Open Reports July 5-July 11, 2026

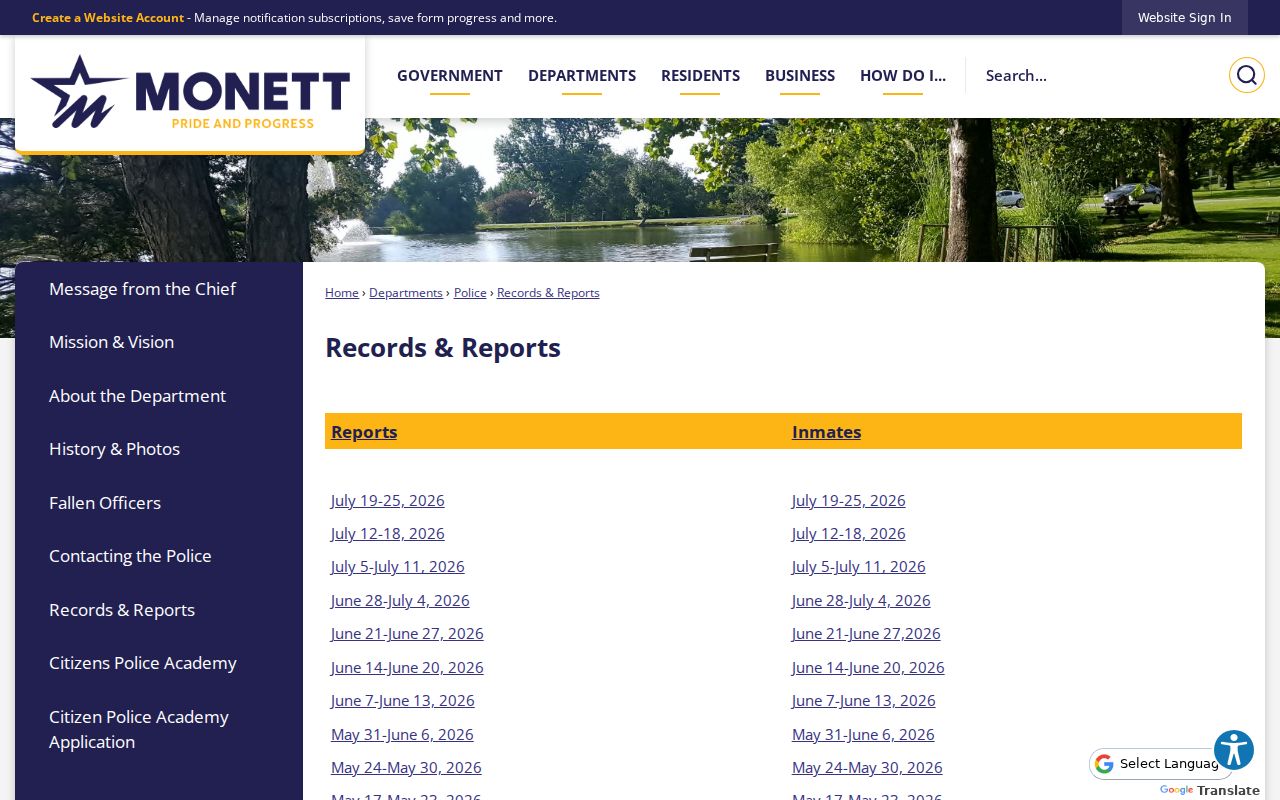pos(398,567)
